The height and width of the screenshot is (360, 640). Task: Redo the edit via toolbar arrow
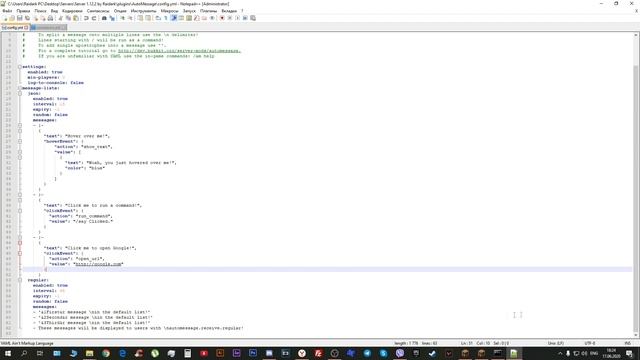(x=94, y=18)
